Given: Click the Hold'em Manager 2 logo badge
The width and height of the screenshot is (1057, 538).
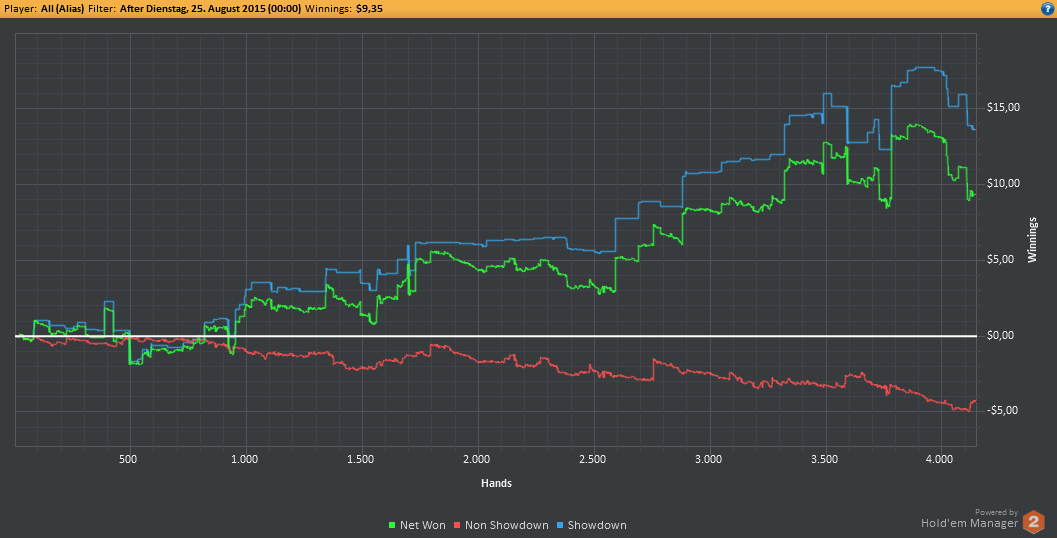Looking at the screenshot, I should tap(1033, 522).
